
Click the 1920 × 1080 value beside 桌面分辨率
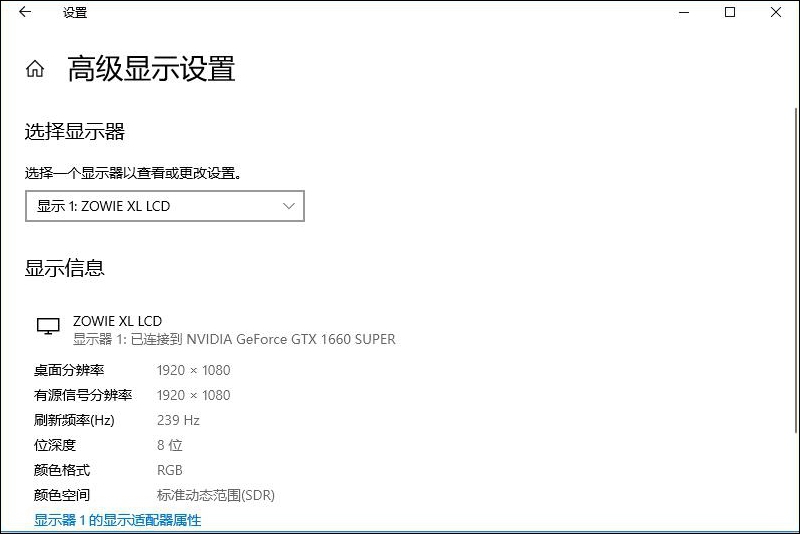[x=193, y=370]
